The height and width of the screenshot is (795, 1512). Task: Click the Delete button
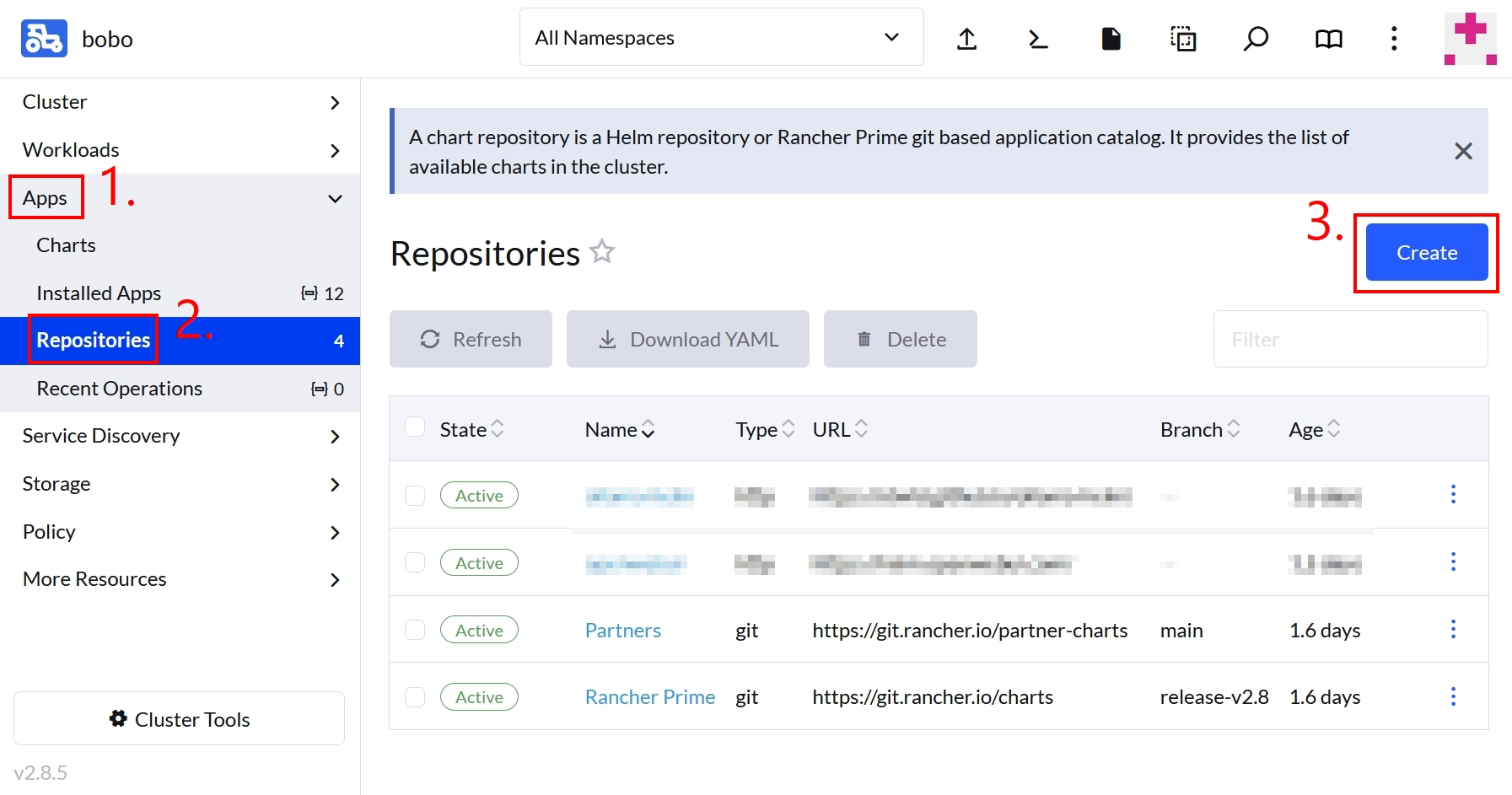pos(901,339)
